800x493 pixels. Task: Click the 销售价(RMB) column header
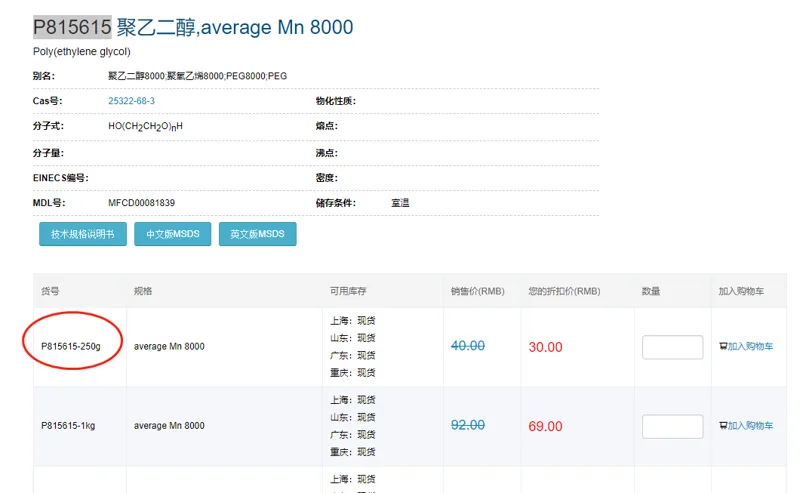(x=478, y=291)
